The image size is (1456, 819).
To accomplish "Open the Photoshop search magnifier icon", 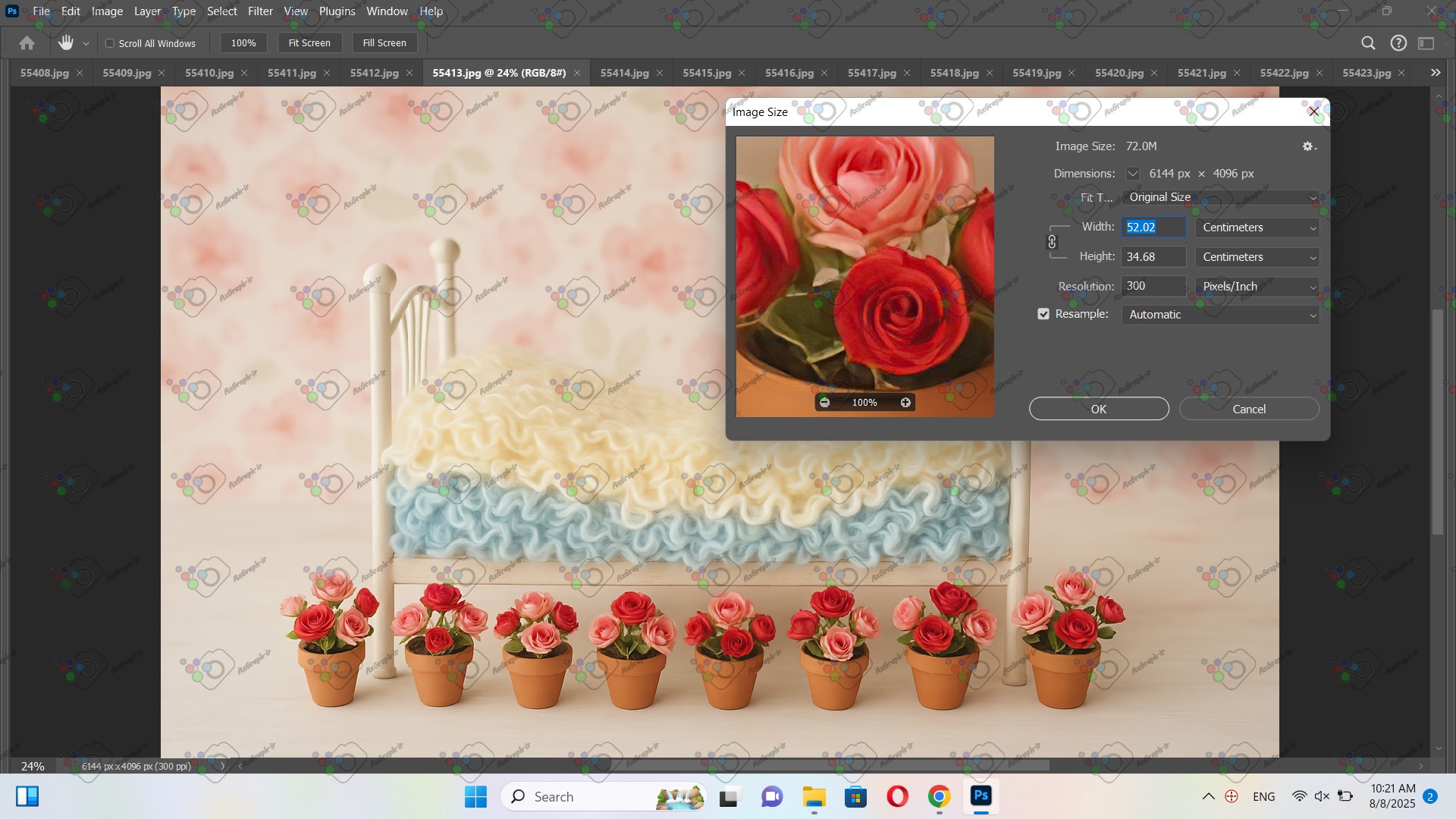I will [x=1368, y=43].
